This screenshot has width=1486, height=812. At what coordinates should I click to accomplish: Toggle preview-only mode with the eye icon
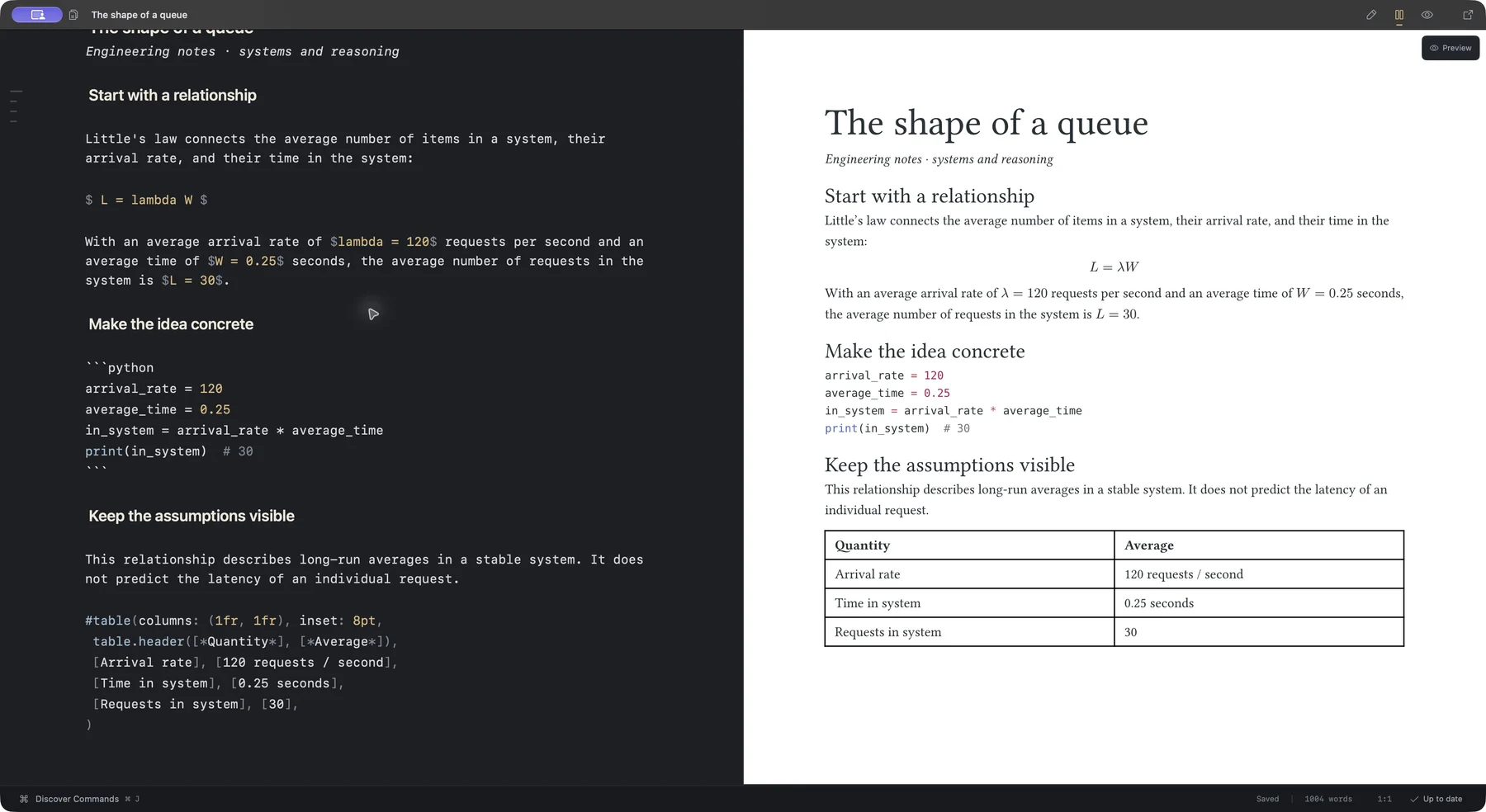tap(1427, 15)
